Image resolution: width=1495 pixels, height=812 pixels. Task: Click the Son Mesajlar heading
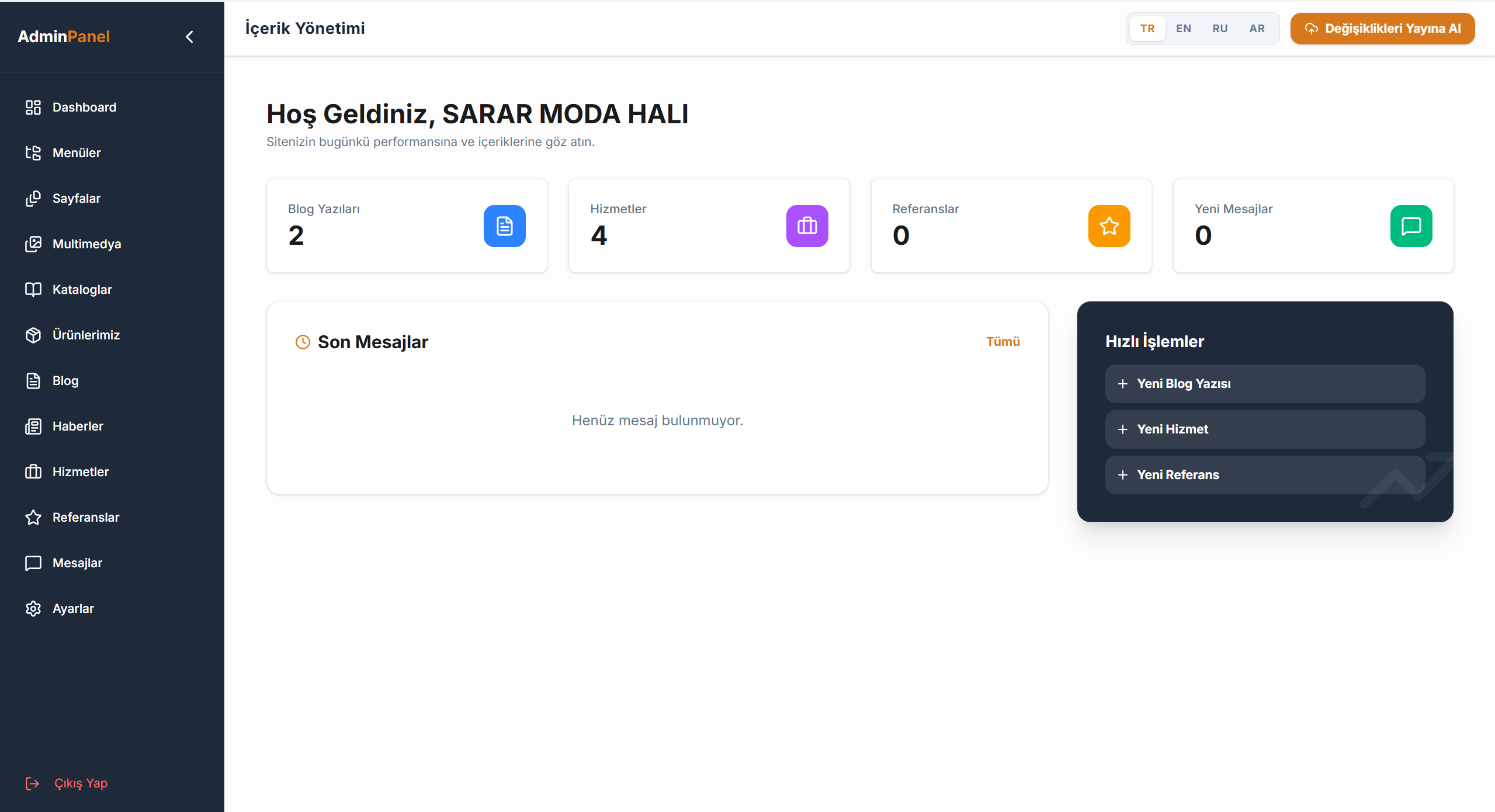click(x=373, y=342)
